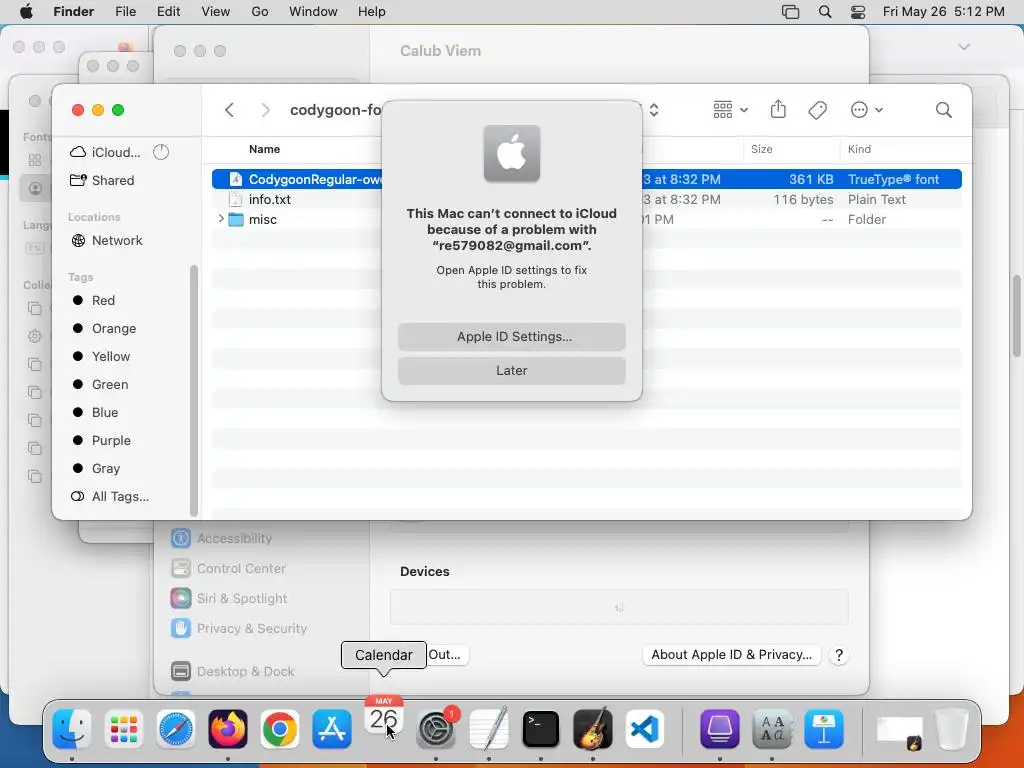Image resolution: width=1024 pixels, height=768 pixels.
Task: Open the Edit menu
Action: [x=168, y=12]
